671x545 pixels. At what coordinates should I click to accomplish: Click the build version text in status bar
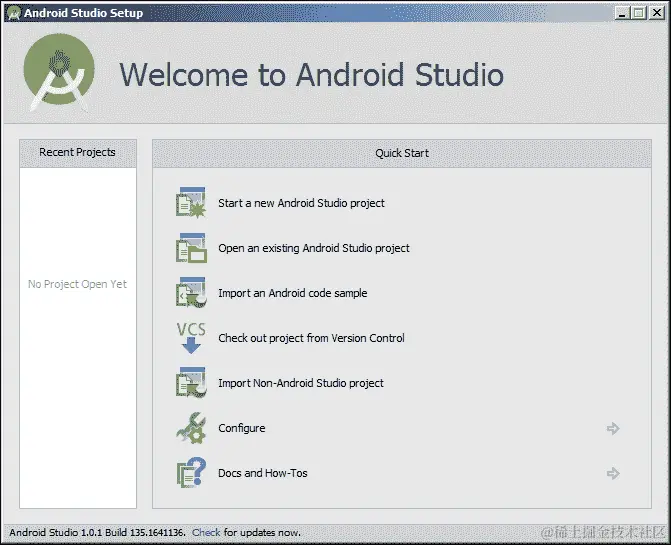click(x=98, y=533)
